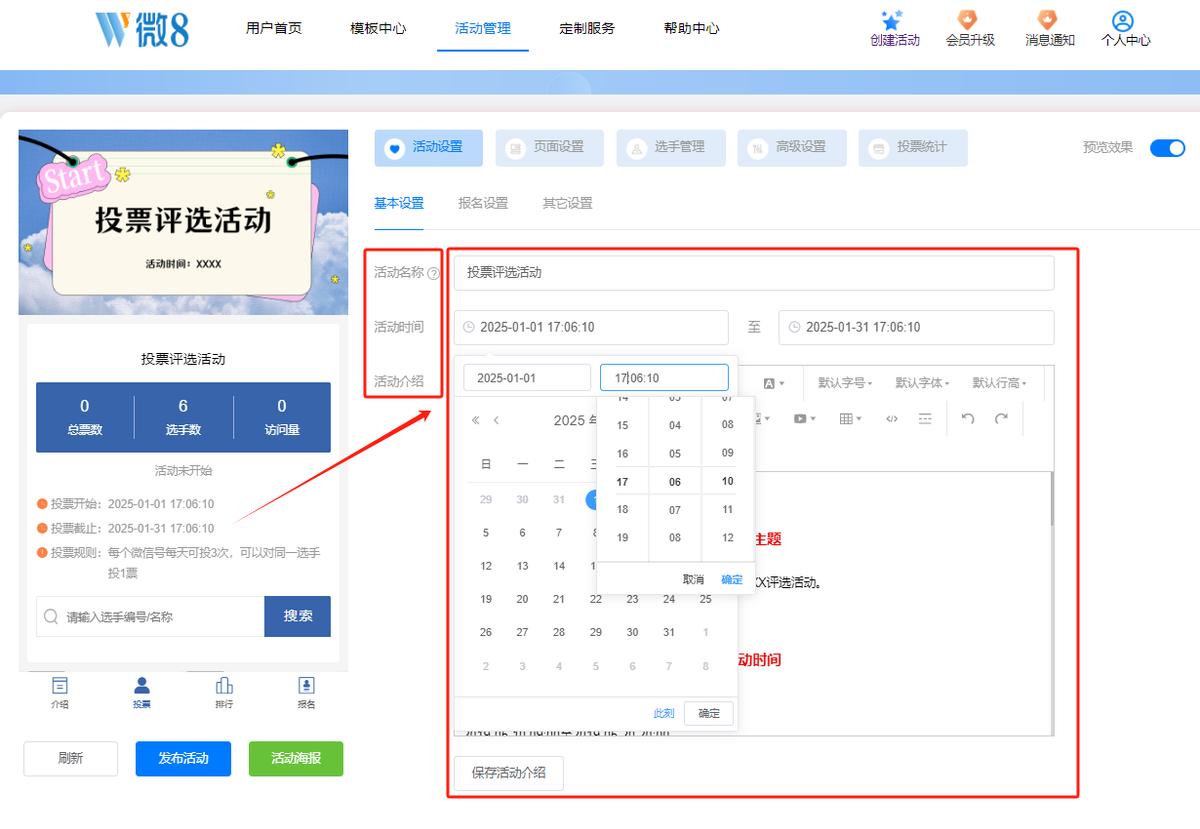The height and width of the screenshot is (829, 1200).
Task: Click the 活动名称 input field
Action: 754,273
